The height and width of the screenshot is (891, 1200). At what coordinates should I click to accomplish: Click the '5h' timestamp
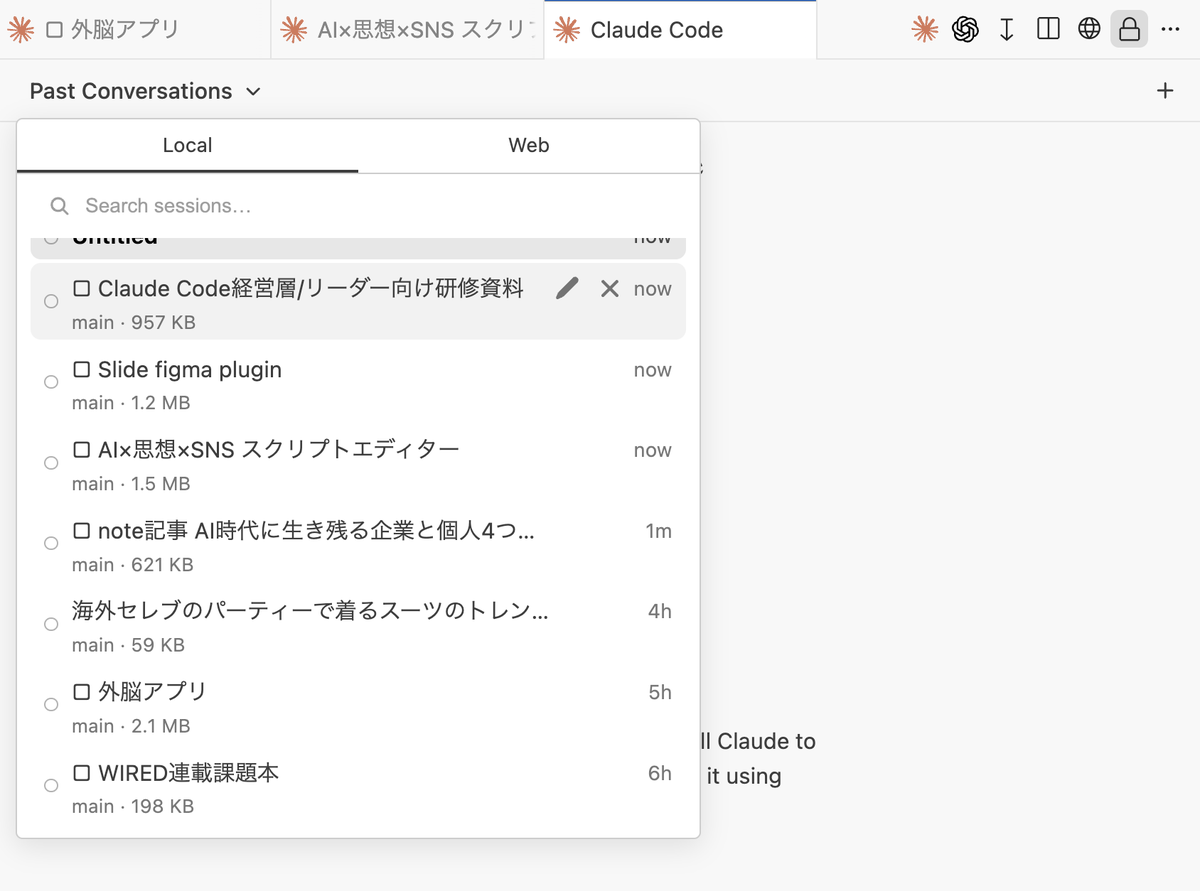[x=660, y=692]
